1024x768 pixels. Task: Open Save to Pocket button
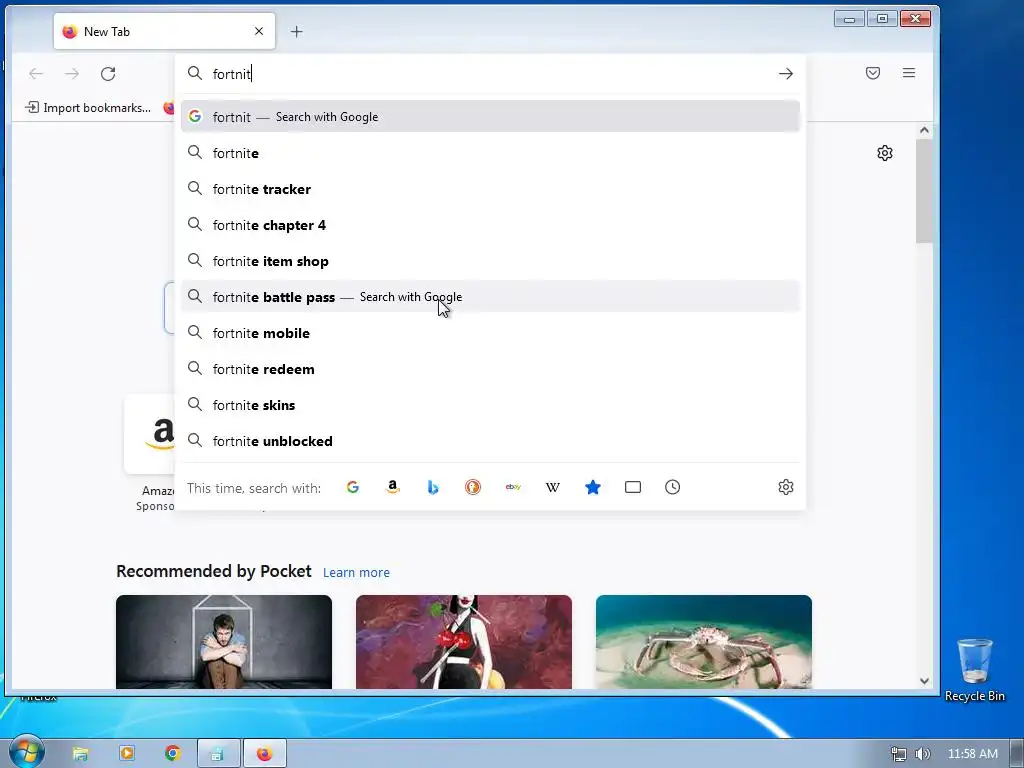click(872, 73)
